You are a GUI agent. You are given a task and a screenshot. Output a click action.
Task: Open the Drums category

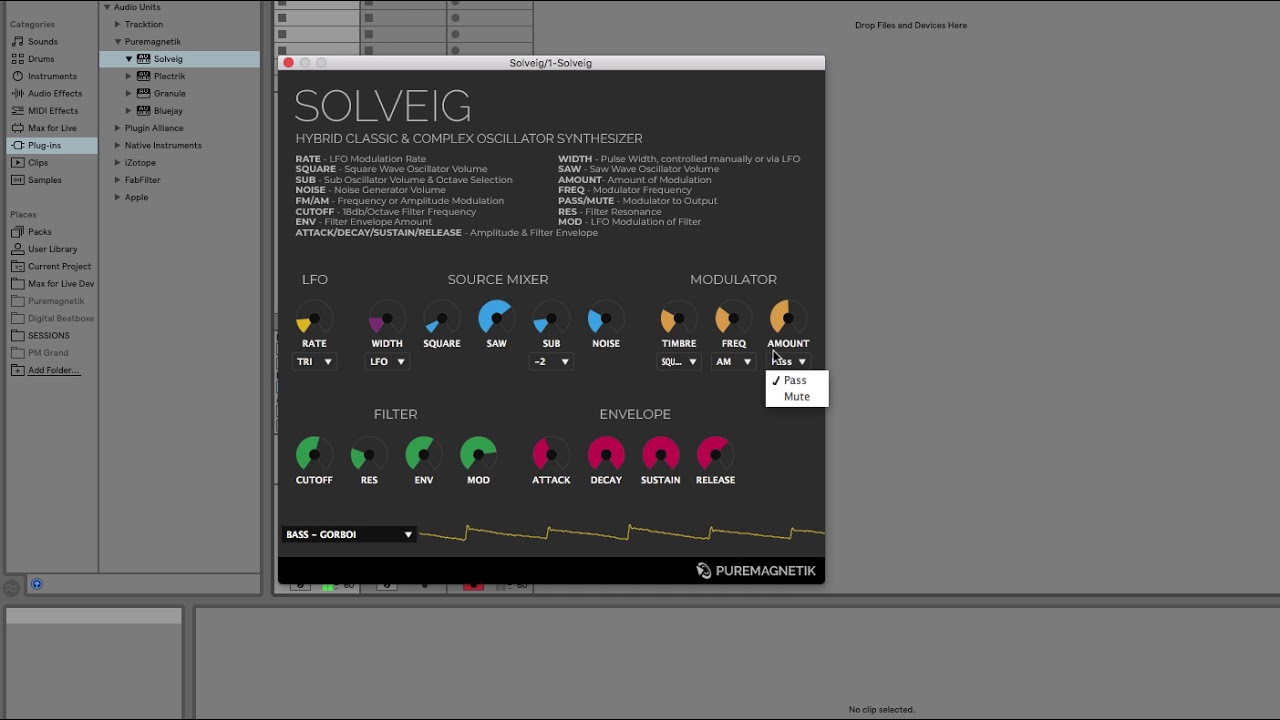coord(41,59)
